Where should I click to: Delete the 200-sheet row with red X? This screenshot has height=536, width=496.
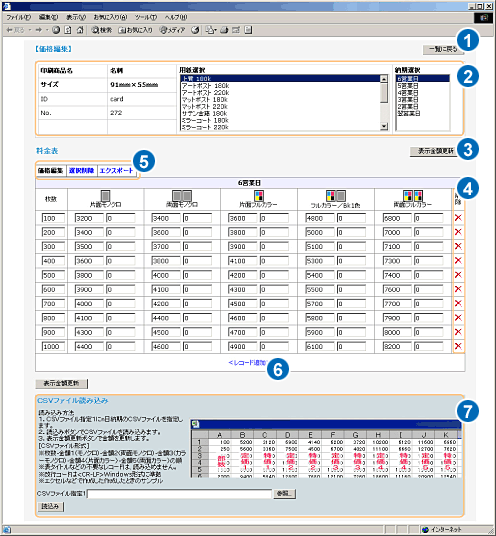click(458, 232)
